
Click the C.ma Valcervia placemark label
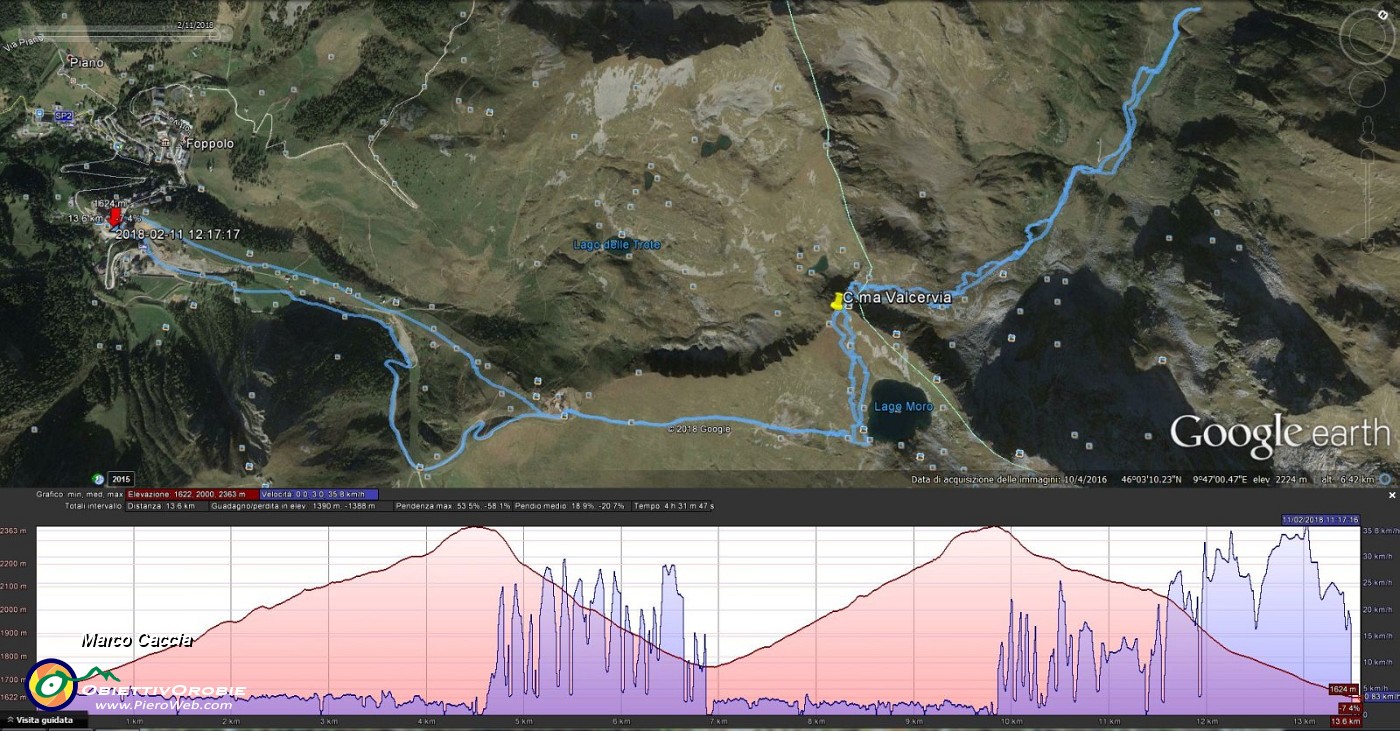coord(897,298)
